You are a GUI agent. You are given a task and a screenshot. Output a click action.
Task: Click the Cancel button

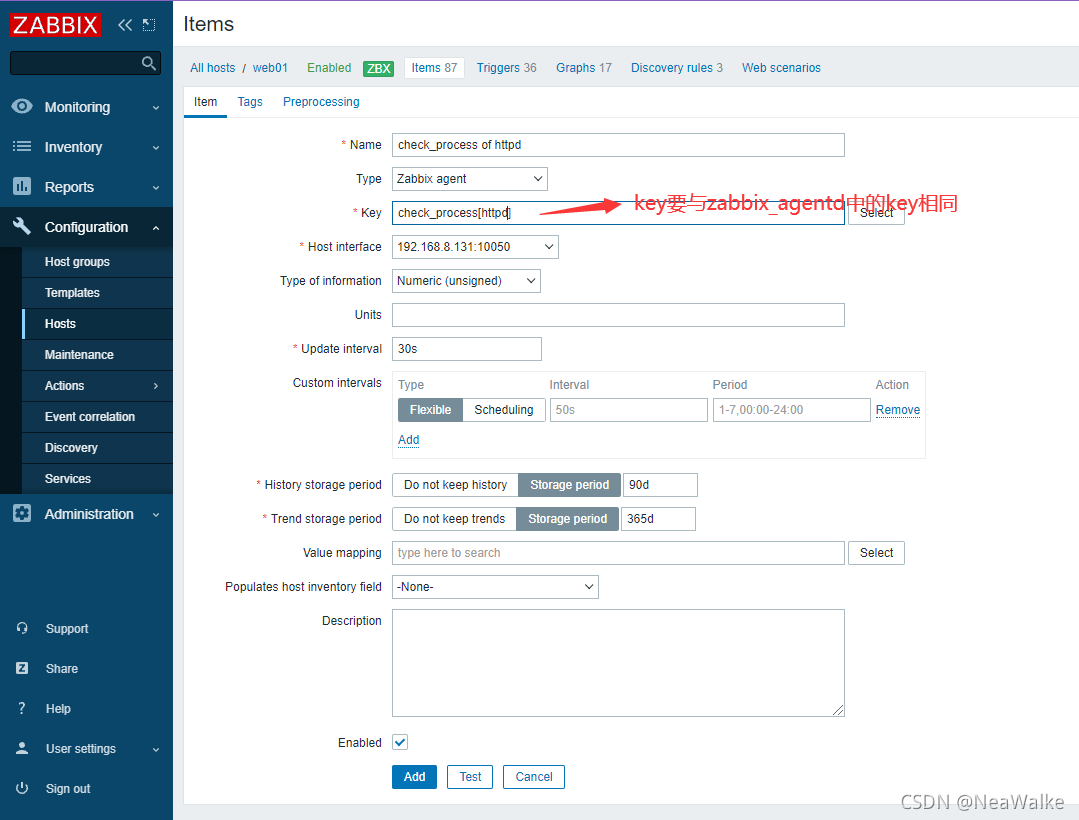[534, 777]
